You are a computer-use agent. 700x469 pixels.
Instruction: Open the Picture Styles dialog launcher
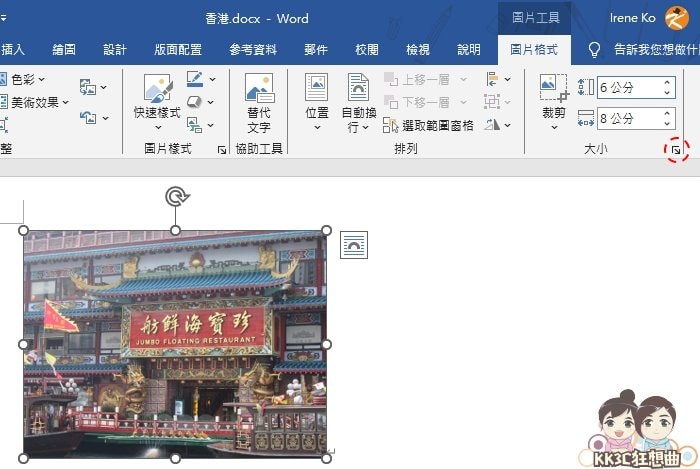[x=221, y=150]
